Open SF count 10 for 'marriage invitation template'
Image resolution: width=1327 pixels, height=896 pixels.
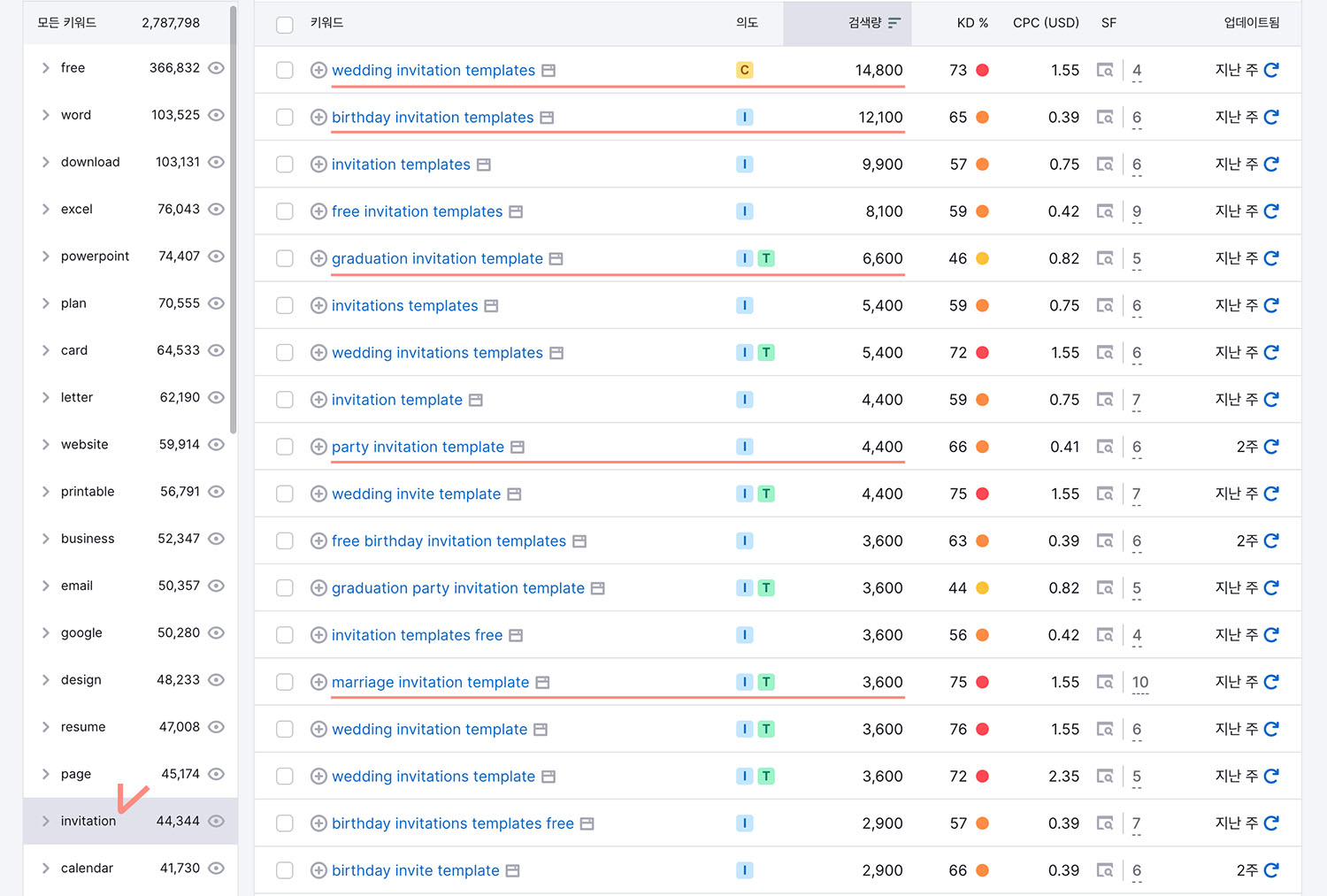1140,682
